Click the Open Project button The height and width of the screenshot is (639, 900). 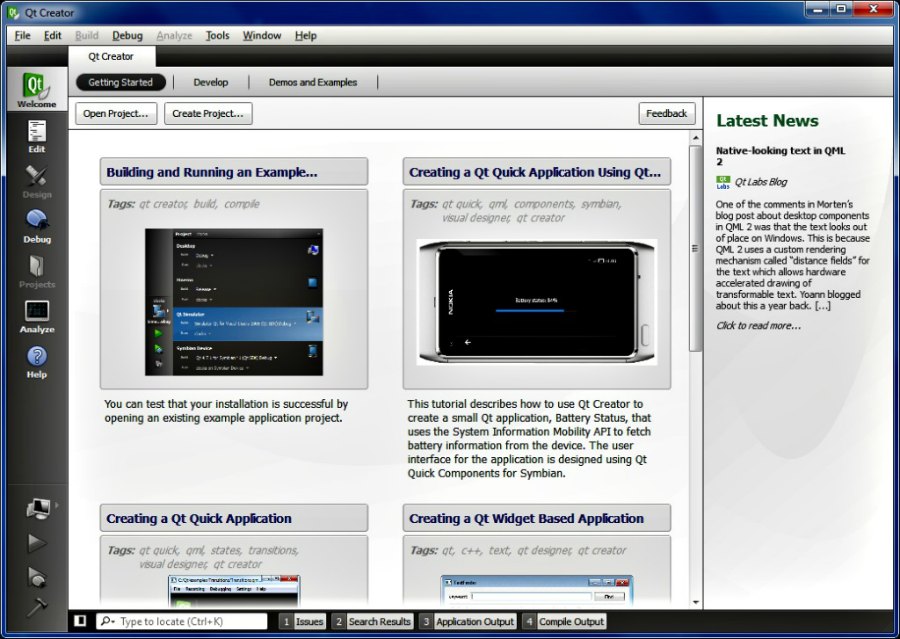(x=116, y=113)
